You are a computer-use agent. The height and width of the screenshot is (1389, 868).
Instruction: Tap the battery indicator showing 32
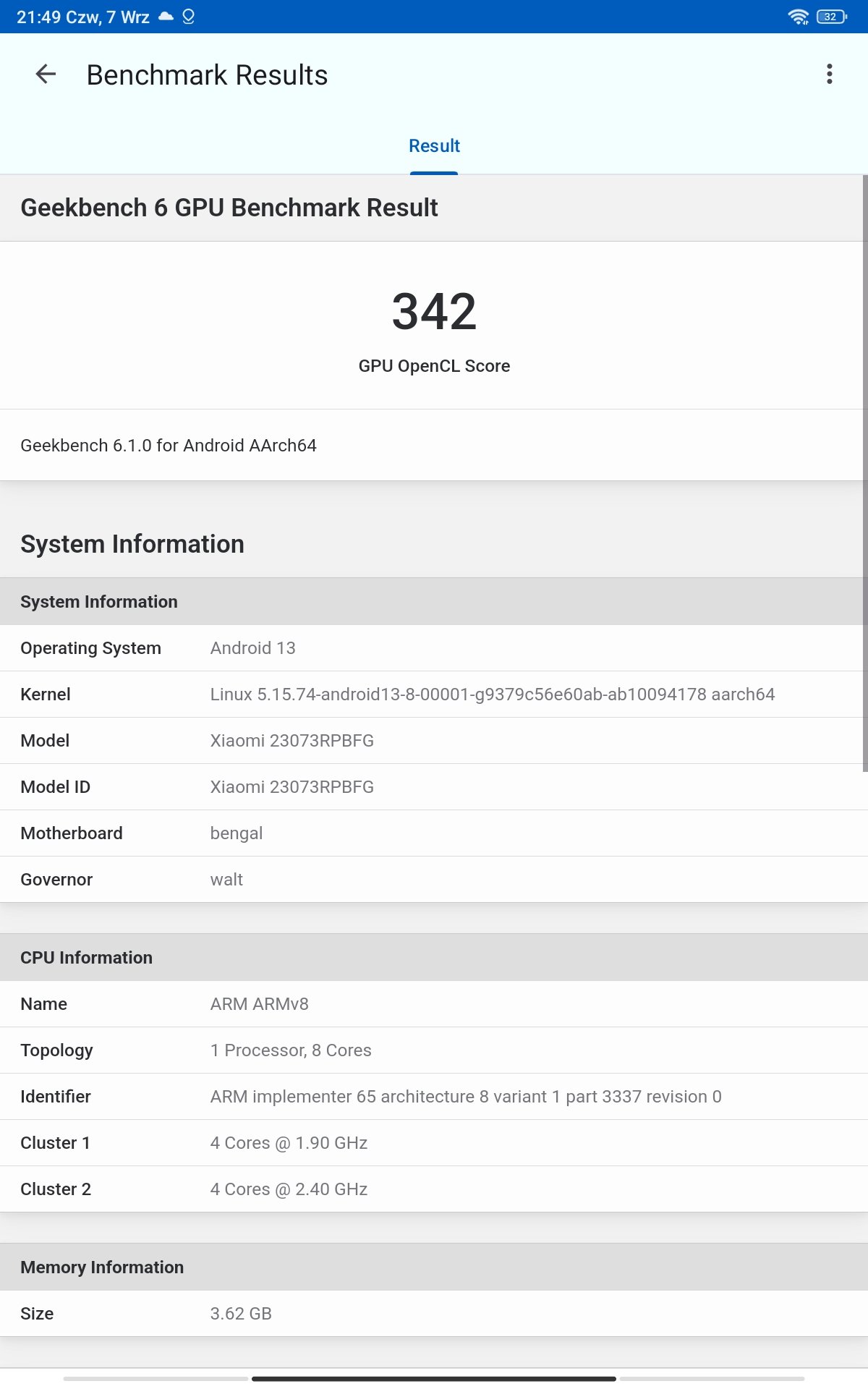[831, 17]
